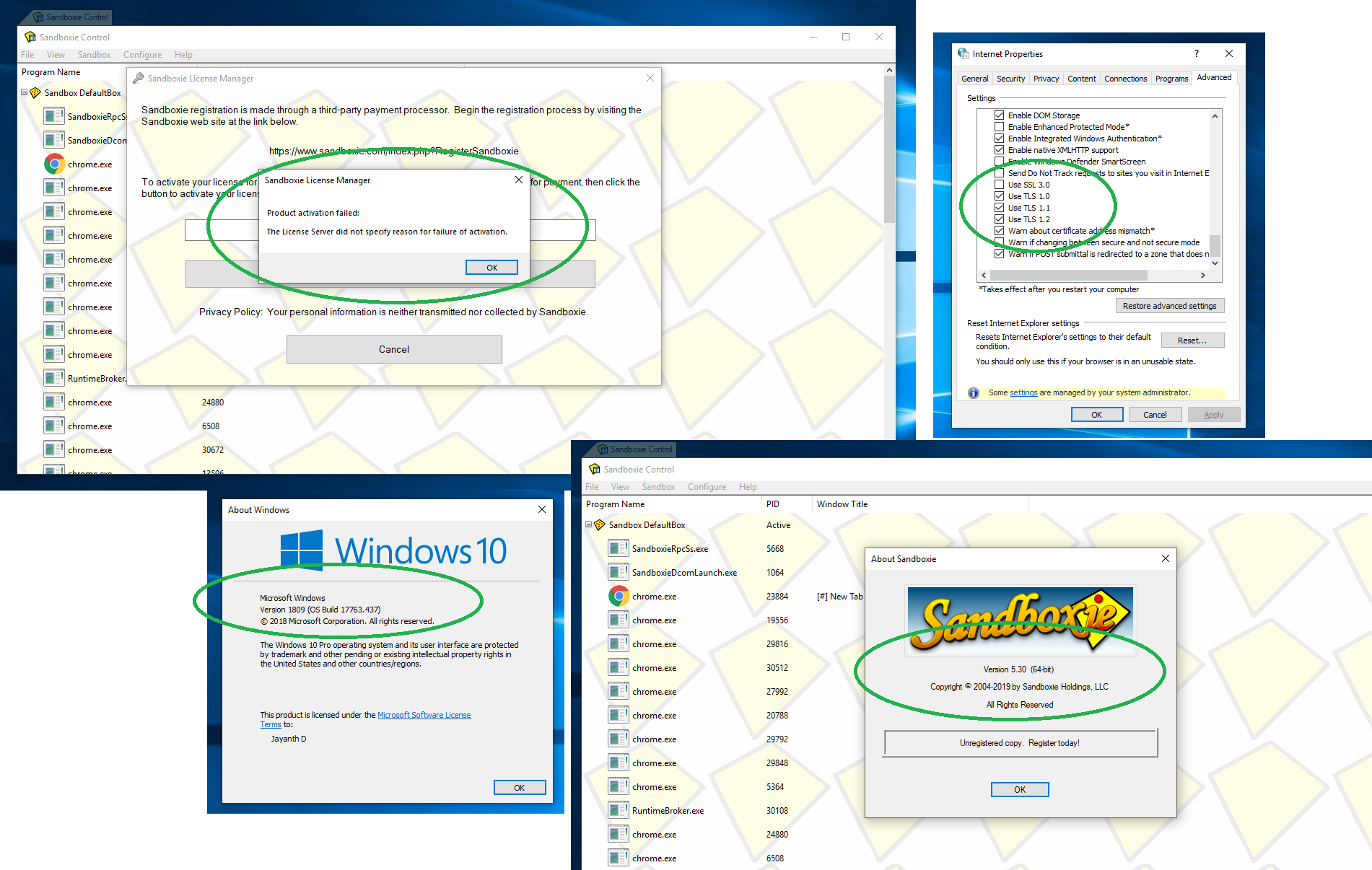Click OK in the About Windows dialog
This screenshot has width=1372, height=870.
520,788
